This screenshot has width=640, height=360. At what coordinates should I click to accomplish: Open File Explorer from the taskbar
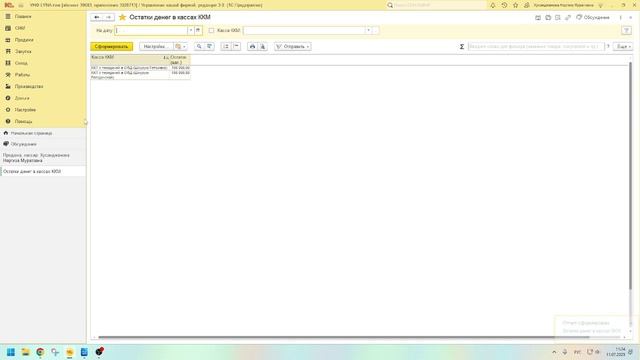pyautogui.click(x=25, y=352)
